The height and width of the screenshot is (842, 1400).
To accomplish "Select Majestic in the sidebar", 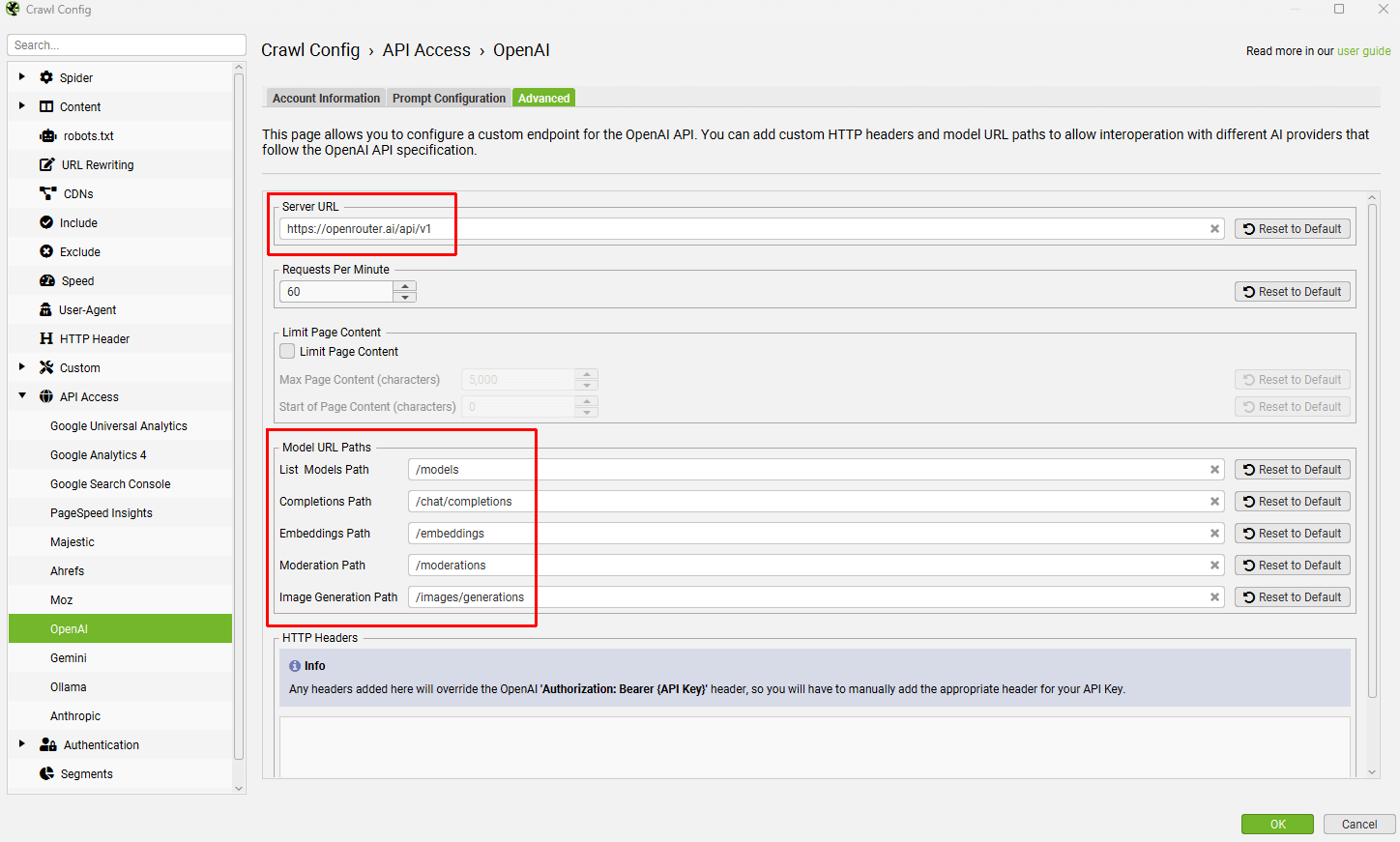I will (120, 541).
